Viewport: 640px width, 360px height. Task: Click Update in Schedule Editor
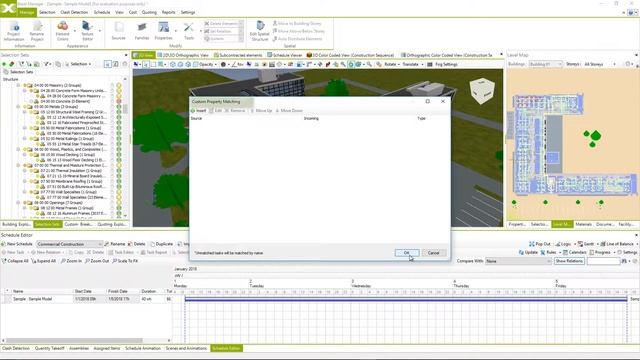528,253
